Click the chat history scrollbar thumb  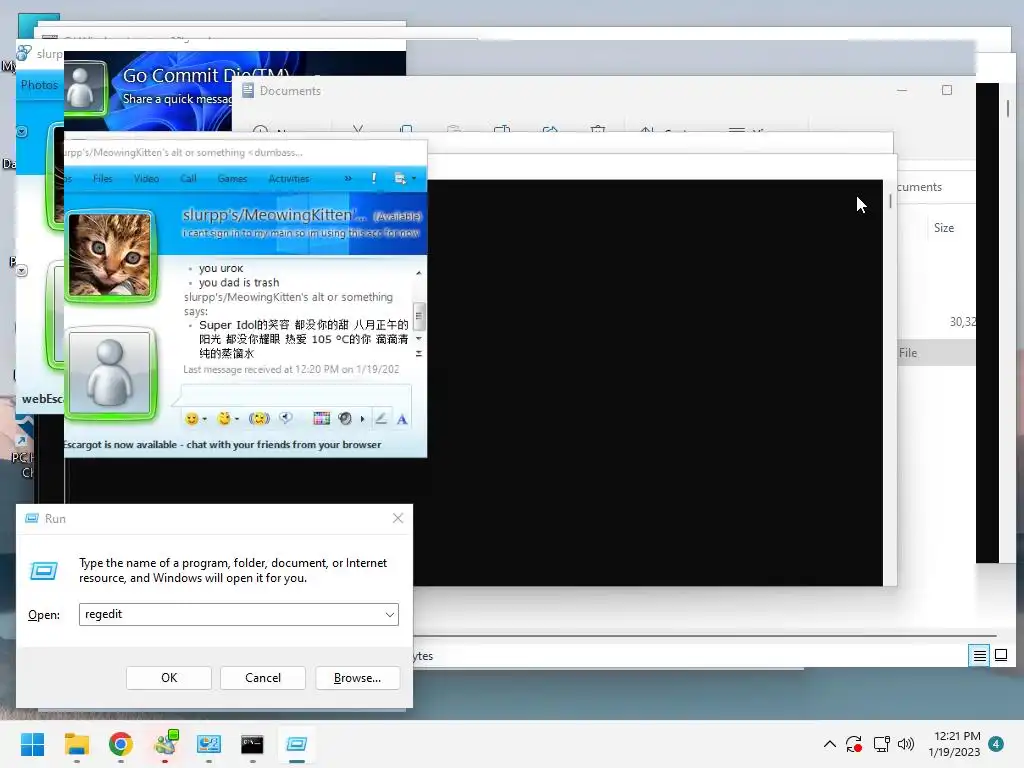point(419,316)
